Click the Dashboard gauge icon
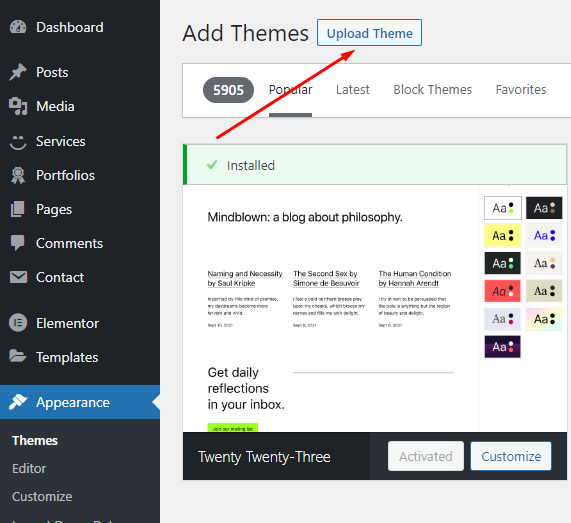This screenshot has height=523, width=571. point(18,27)
